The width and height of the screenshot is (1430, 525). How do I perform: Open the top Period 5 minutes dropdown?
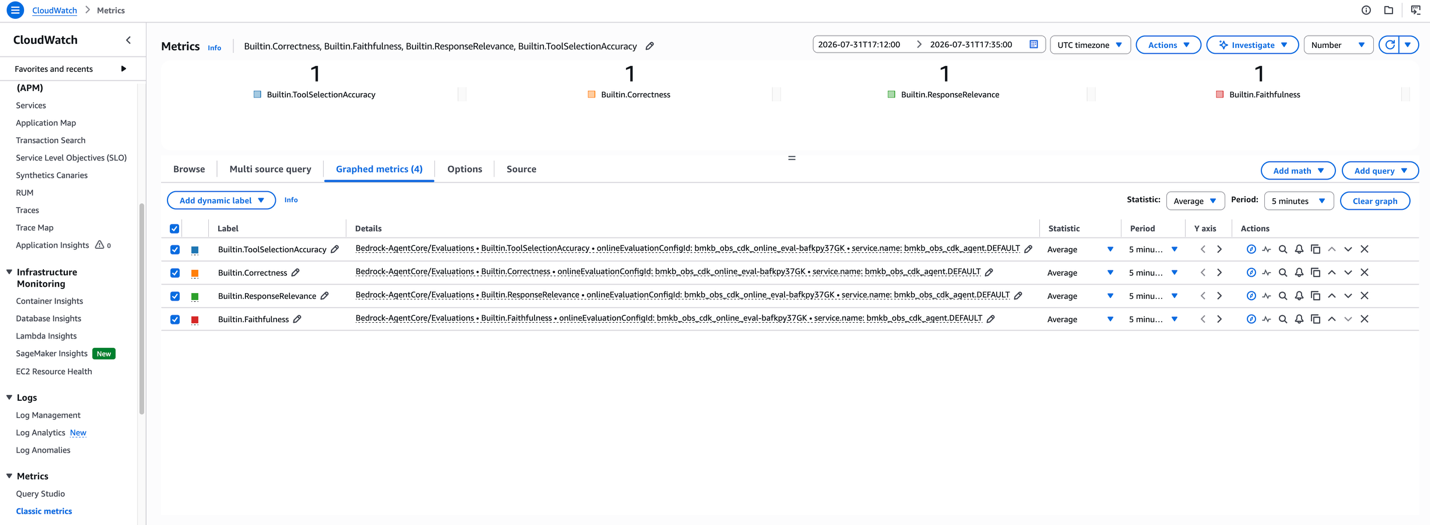click(x=1298, y=201)
